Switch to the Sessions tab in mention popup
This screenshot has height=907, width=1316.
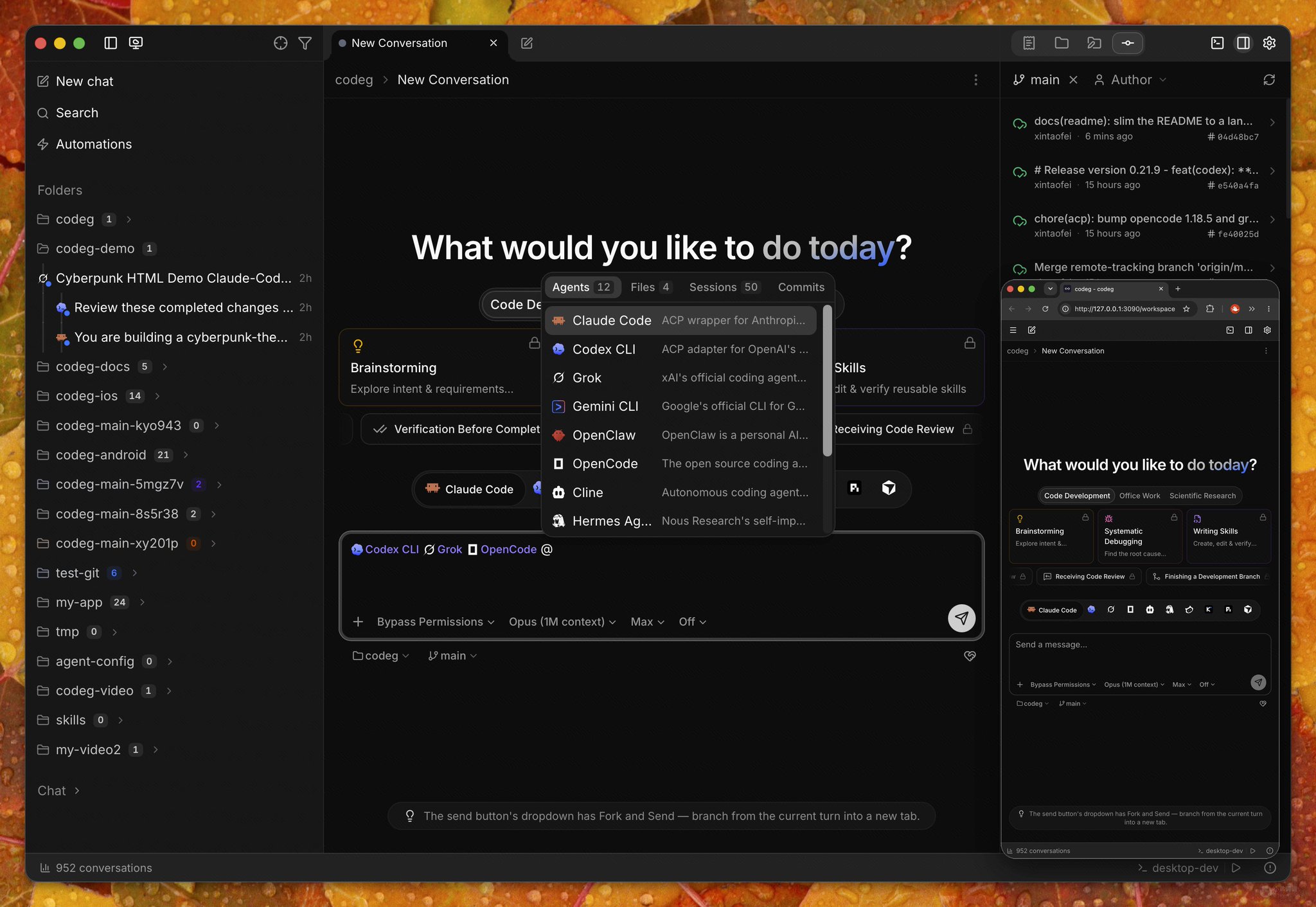(x=724, y=287)
